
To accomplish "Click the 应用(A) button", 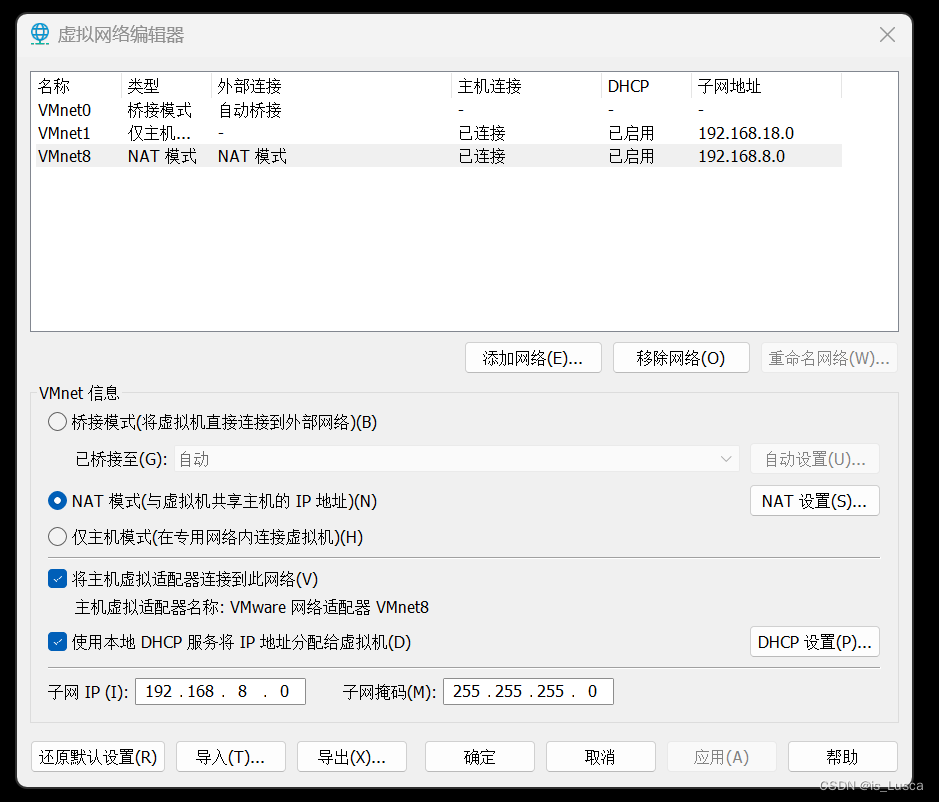I will pos(722,757).
